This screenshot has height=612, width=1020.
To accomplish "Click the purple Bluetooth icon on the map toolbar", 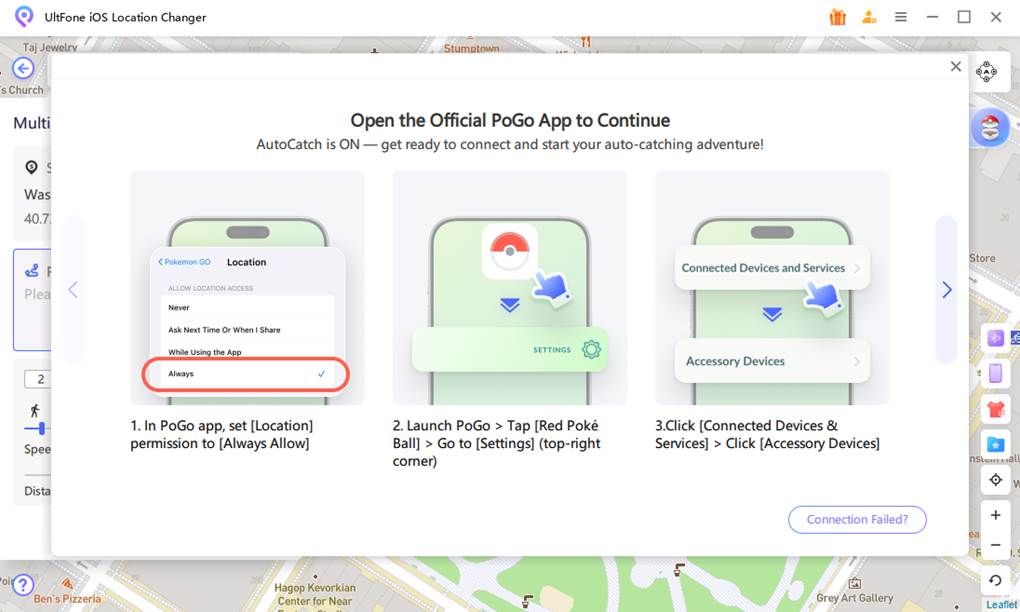I will coord(995,338).
